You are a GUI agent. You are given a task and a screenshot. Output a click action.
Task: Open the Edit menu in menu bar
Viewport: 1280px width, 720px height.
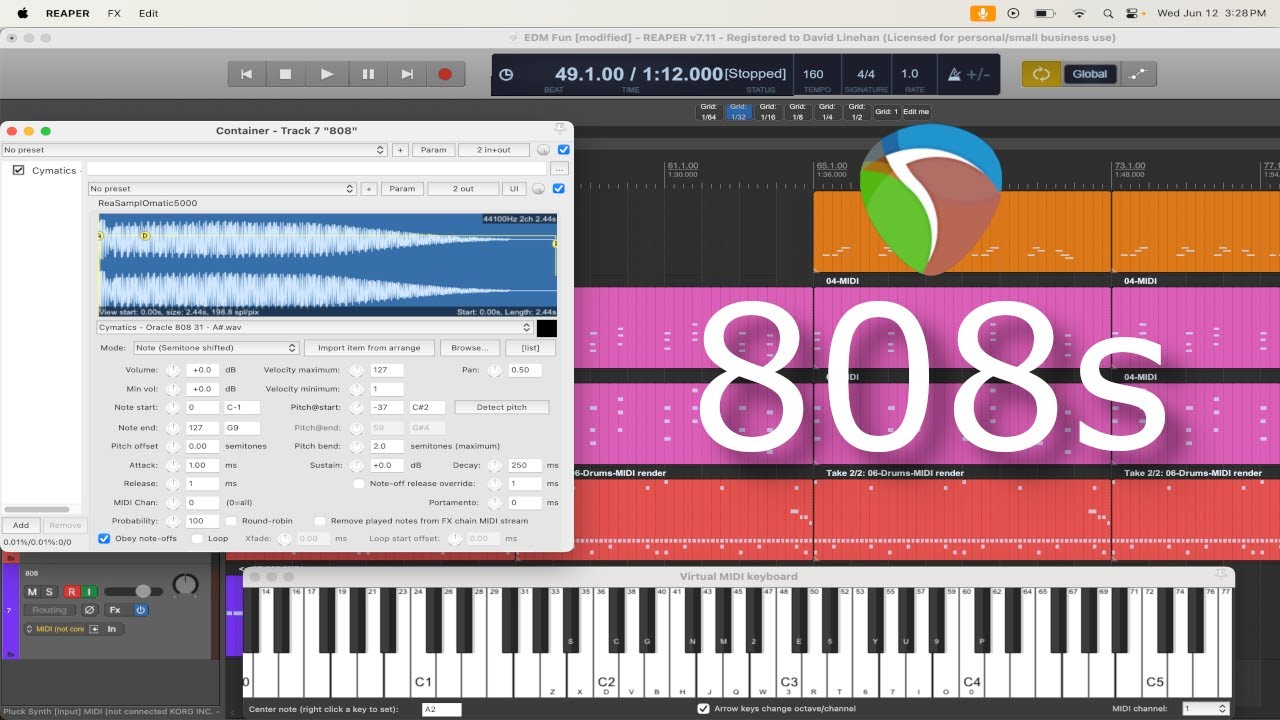[x=149, y=13]
